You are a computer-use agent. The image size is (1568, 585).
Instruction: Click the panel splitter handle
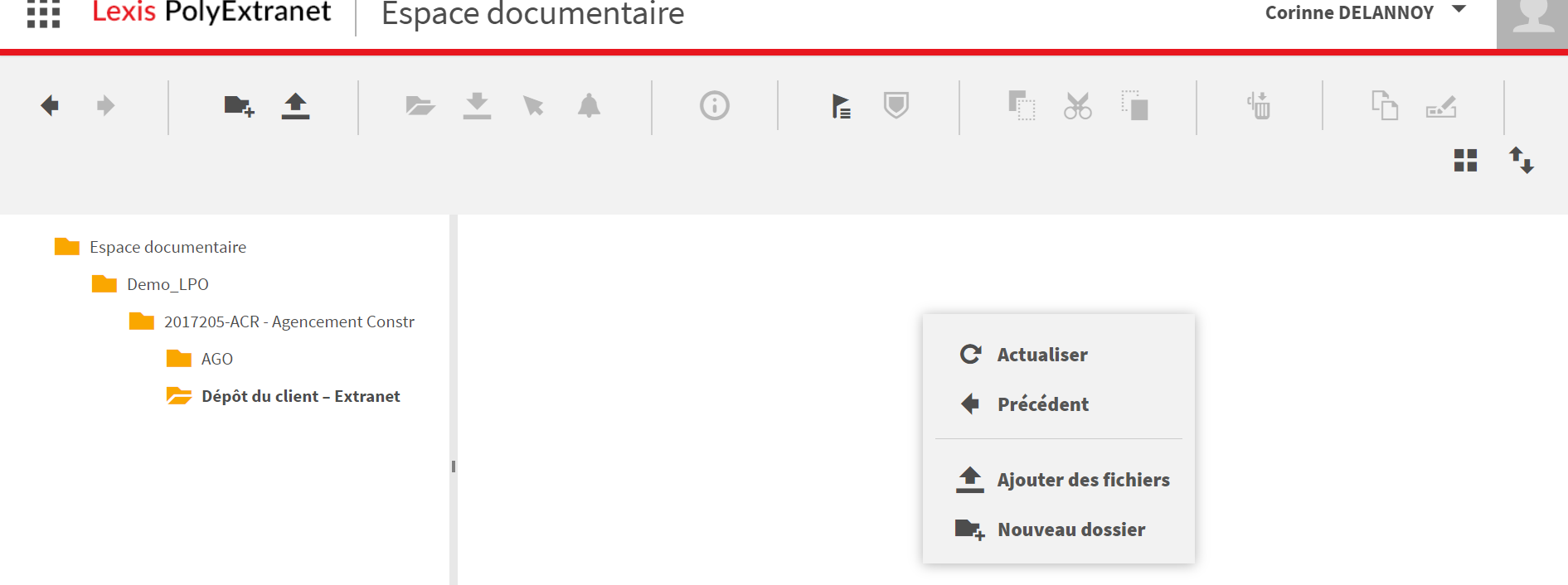pos(453,467)
